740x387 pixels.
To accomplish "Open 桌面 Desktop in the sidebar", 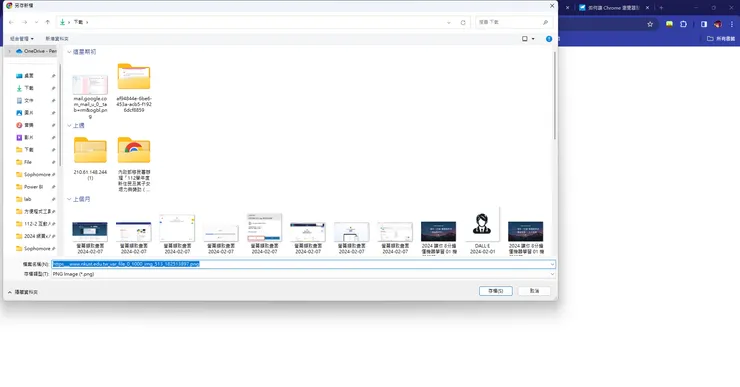I will point(29,76).
